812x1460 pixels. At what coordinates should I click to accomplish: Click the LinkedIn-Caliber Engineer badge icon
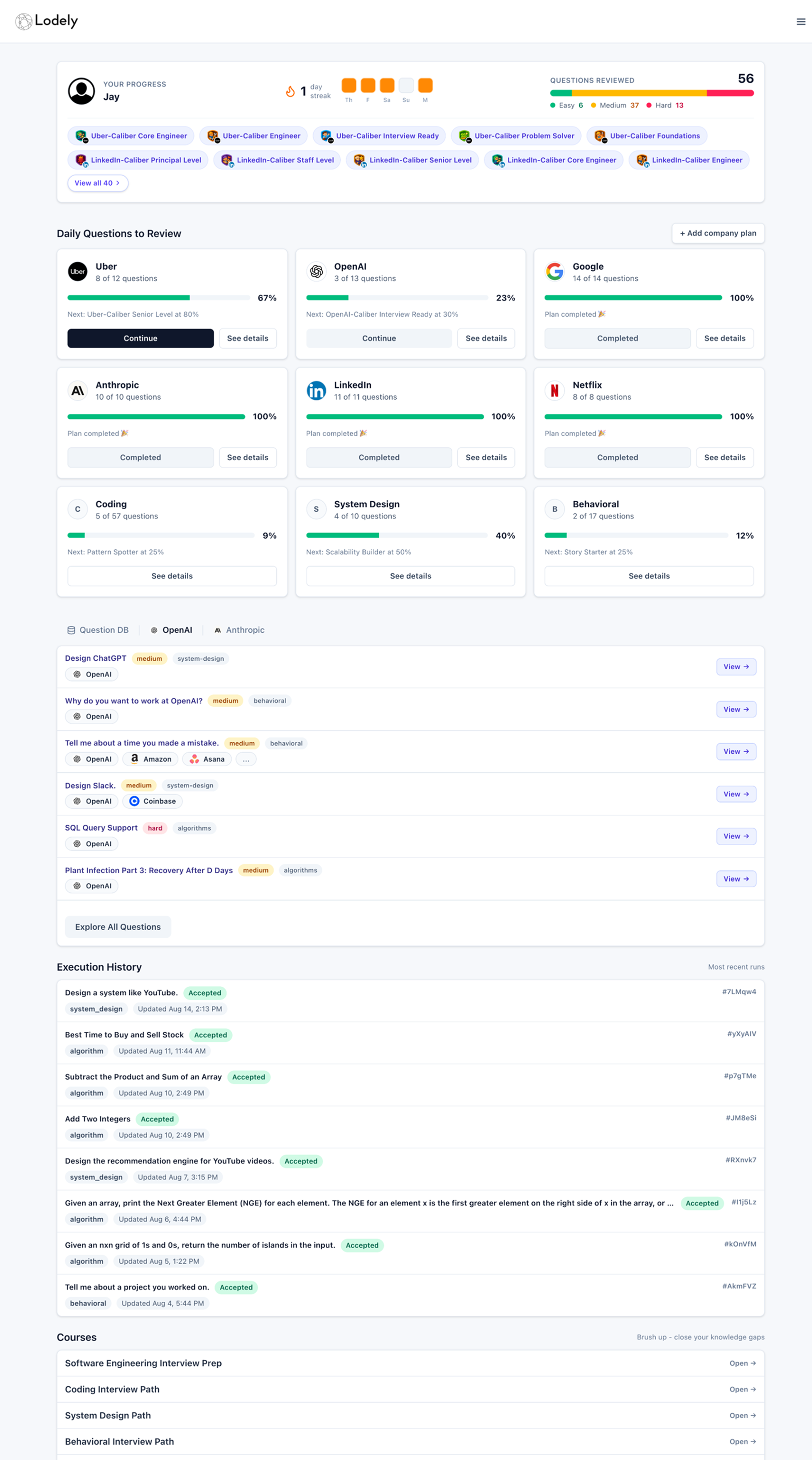642,160
